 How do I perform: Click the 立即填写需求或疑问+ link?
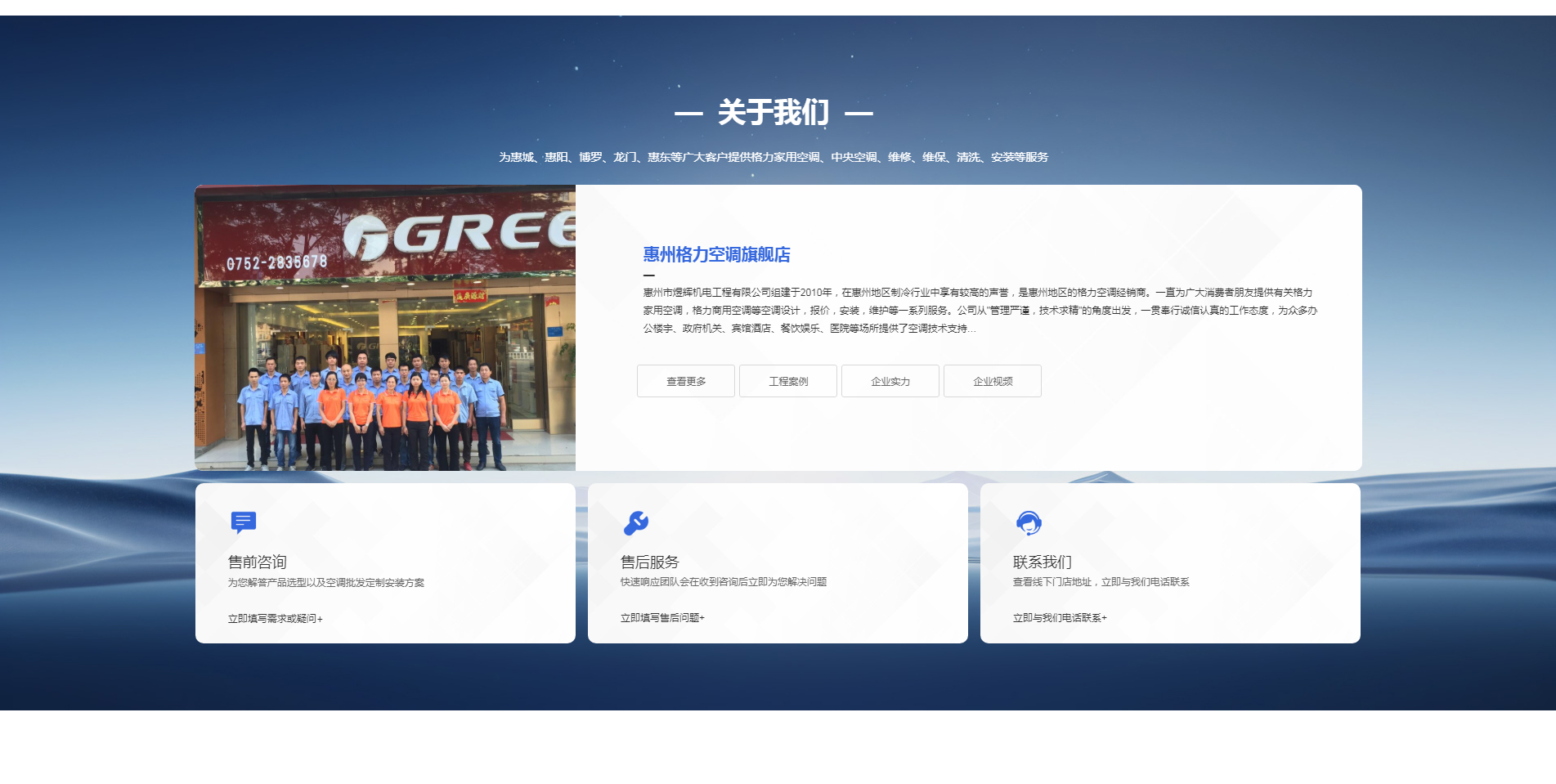pos(276,619)
